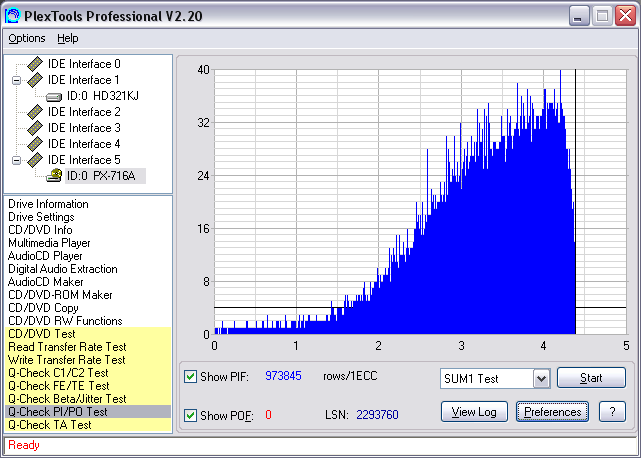Select ID:0 HD321KJ drive
This screenshot has height=458, width=641.
point(103,96)
